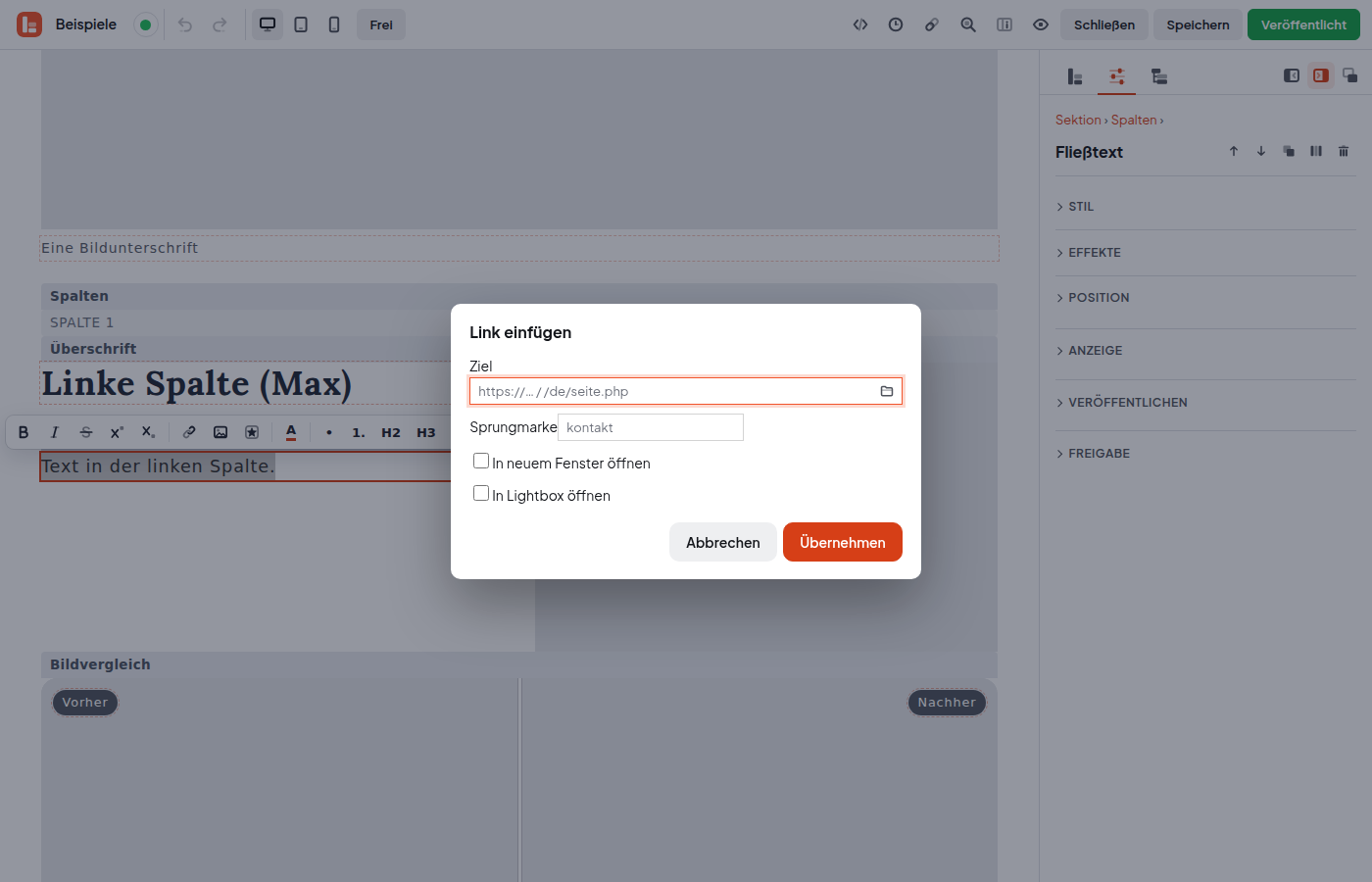Toggle preview eye icon
1372x882 pixels.
tap(1041, 24)
